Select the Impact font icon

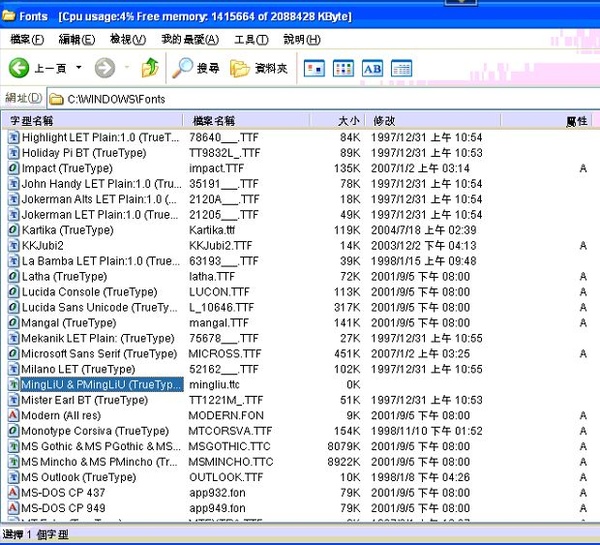[13, 168]
